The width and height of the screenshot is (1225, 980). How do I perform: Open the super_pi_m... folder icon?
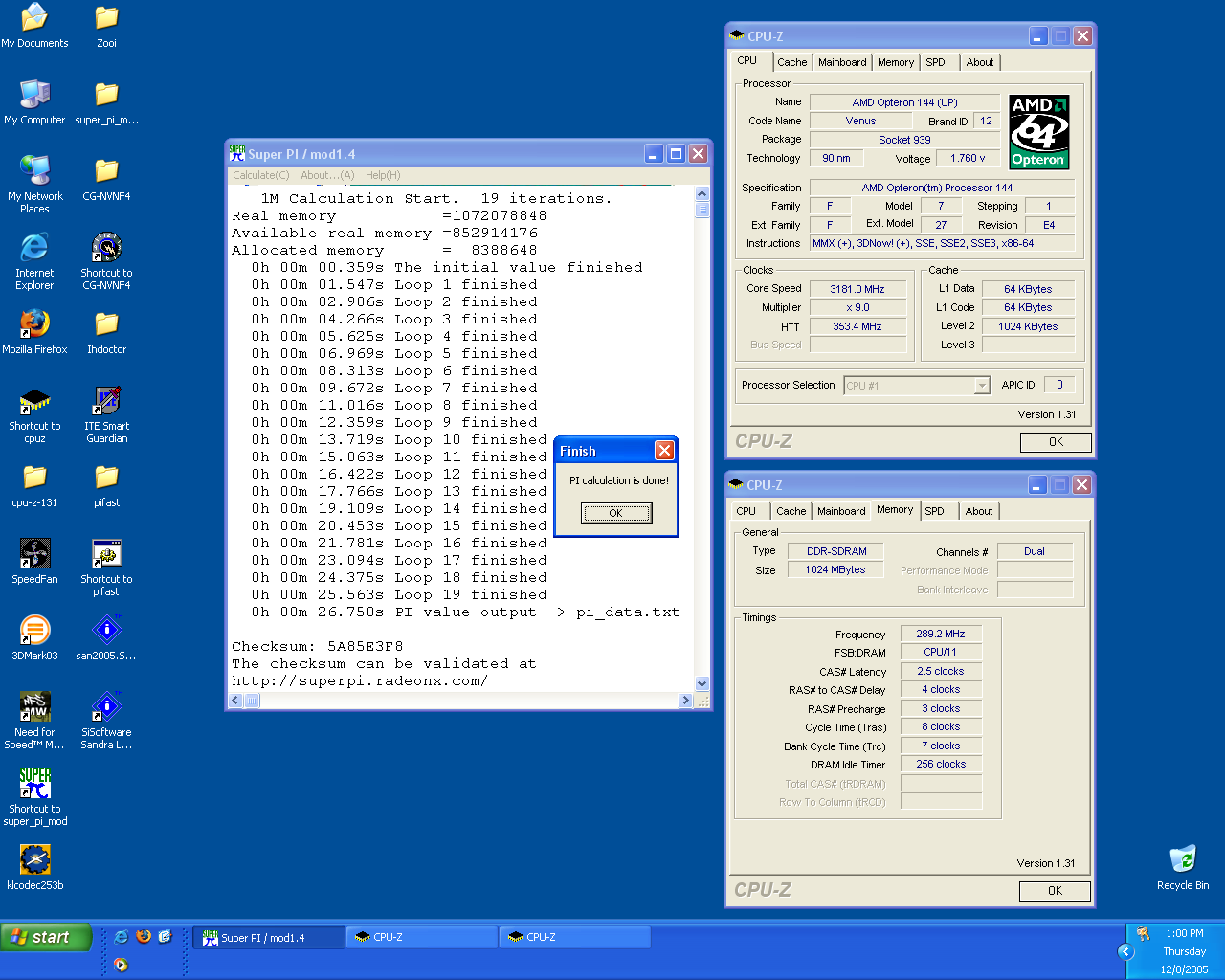pos(106,101)
